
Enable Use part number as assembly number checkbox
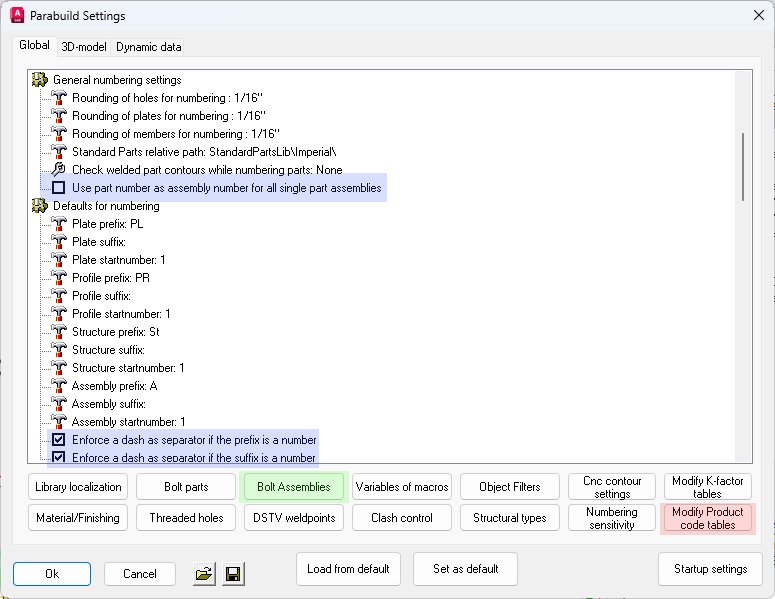tap(59, 188)
